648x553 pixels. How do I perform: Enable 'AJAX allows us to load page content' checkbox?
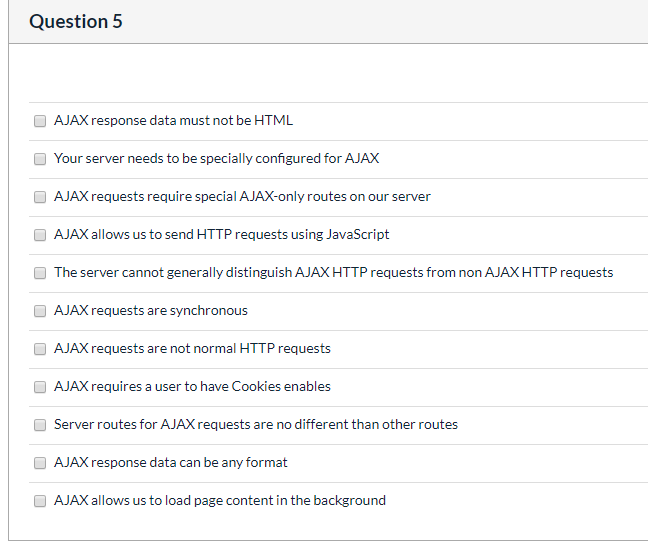[x=40, y=501]
